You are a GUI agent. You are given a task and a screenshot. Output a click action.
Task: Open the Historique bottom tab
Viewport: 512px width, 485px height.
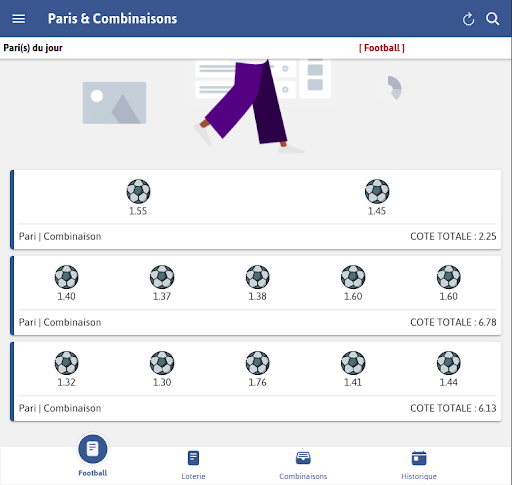coord(419,465)
